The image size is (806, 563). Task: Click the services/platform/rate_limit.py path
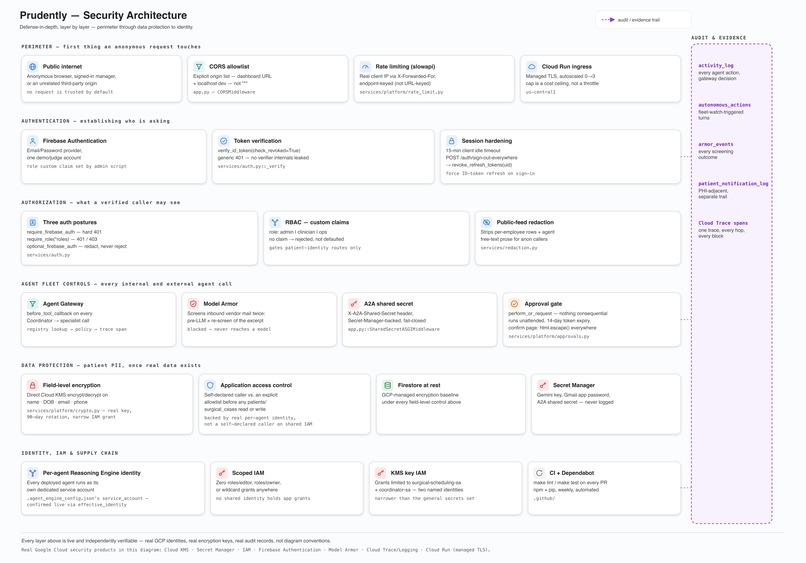coord(401,92)
